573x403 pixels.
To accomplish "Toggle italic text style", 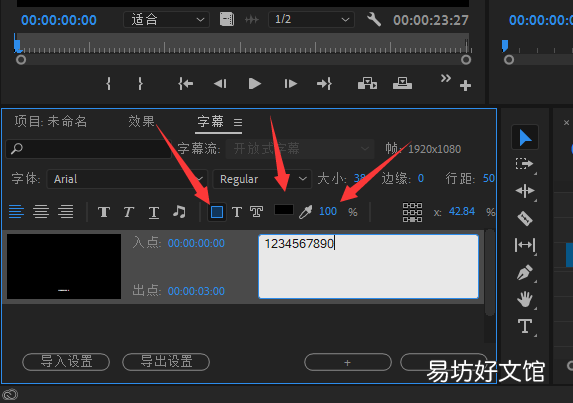I will [128, 212].
